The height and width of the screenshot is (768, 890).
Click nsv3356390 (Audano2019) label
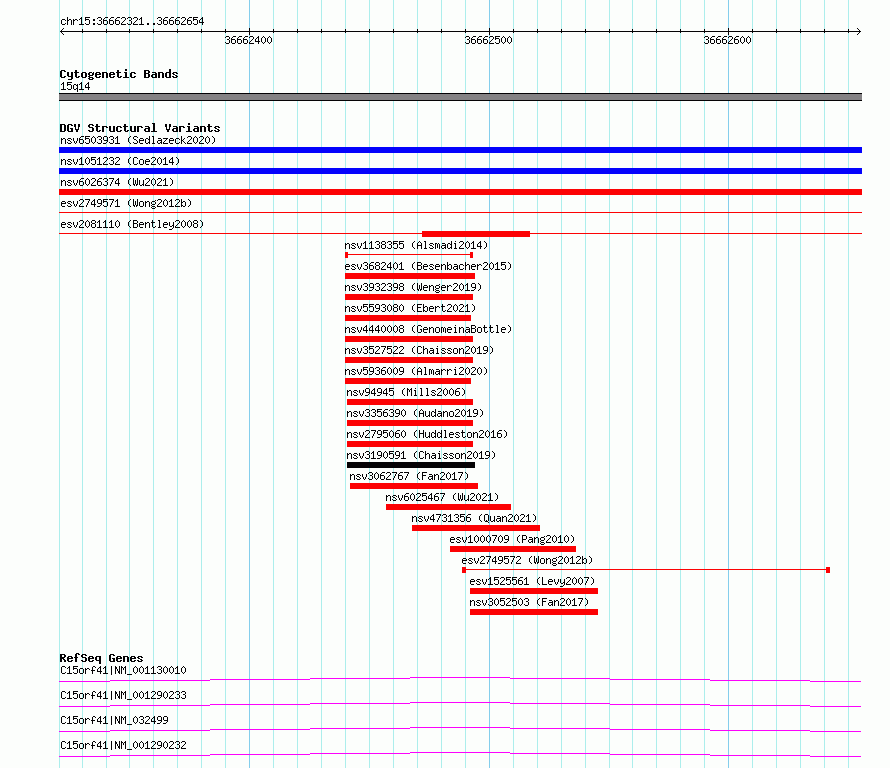(415, 413)
